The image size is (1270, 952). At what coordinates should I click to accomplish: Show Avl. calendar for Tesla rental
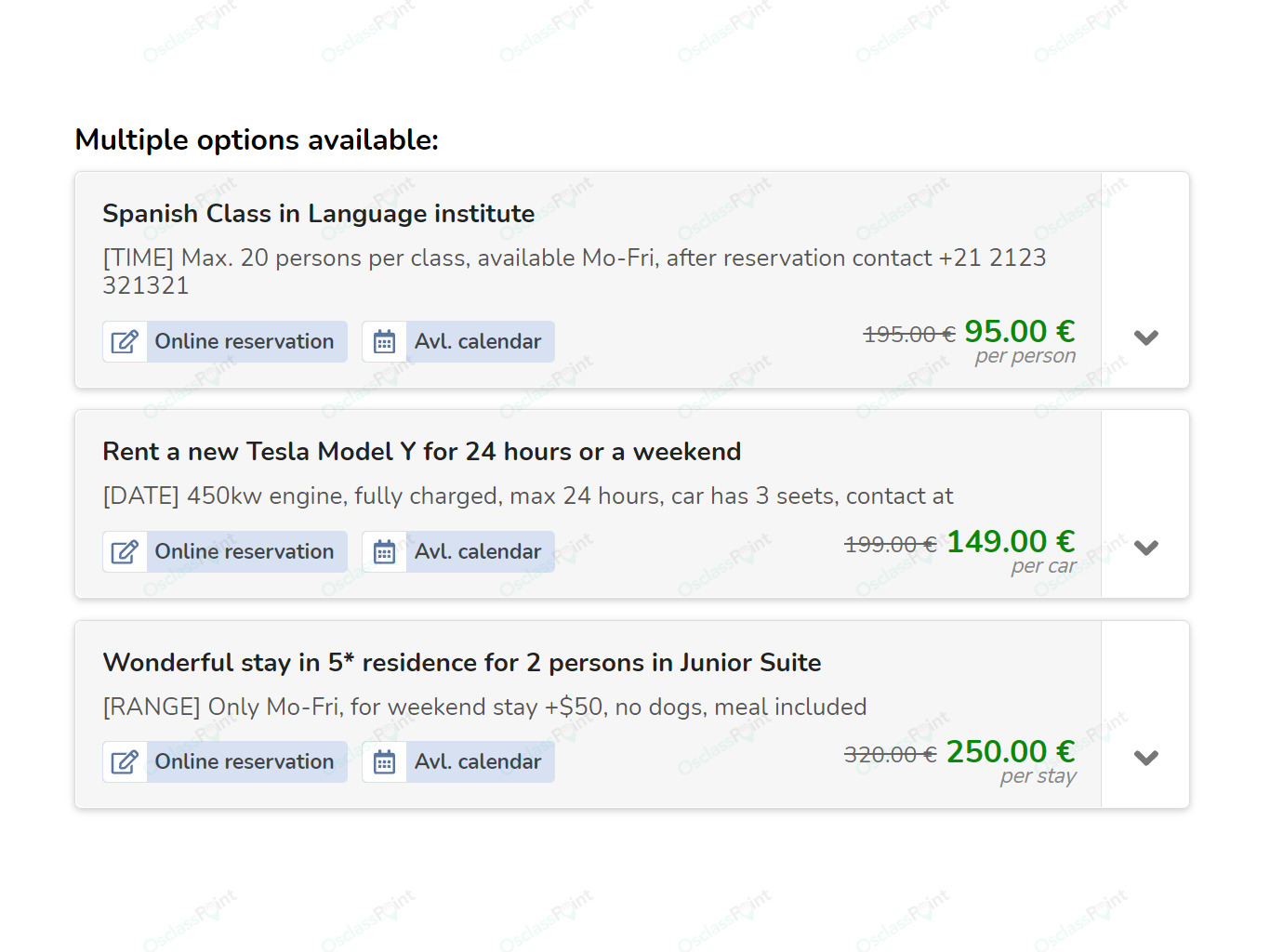click(458, 552)
